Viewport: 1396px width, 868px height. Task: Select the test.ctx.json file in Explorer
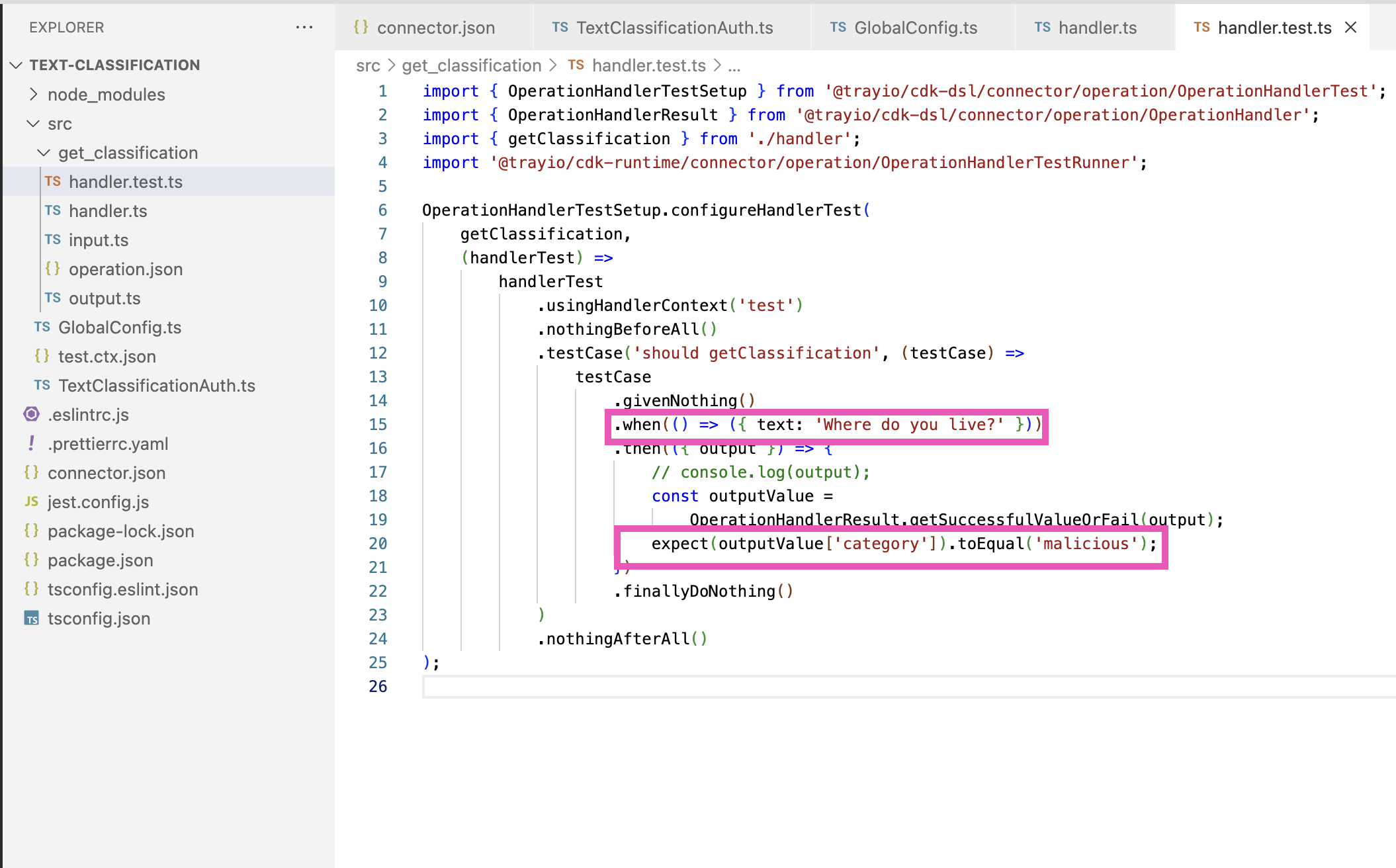107,356
